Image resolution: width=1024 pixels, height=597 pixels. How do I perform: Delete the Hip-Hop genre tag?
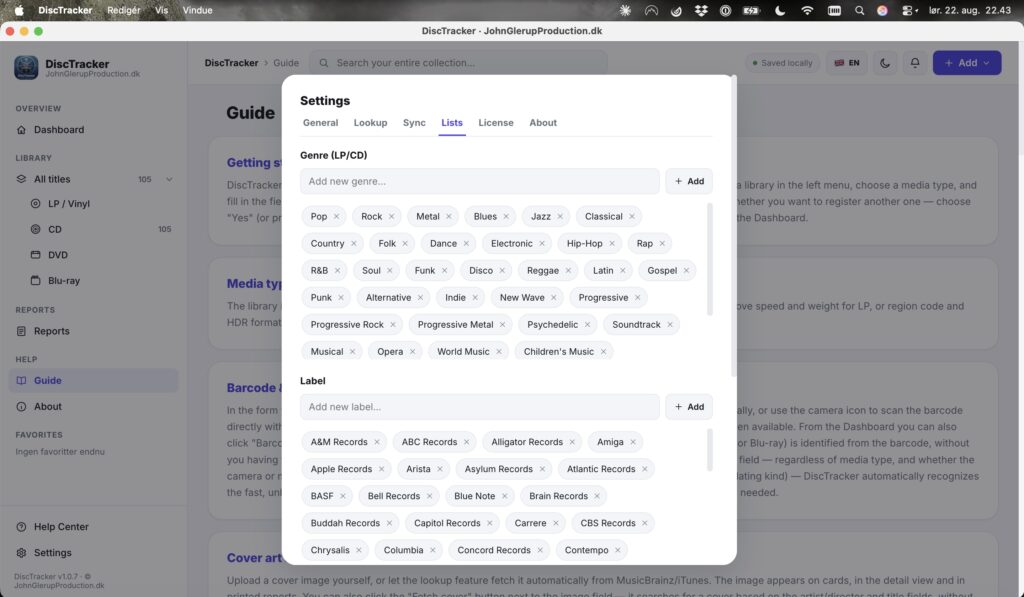point(612,244)
